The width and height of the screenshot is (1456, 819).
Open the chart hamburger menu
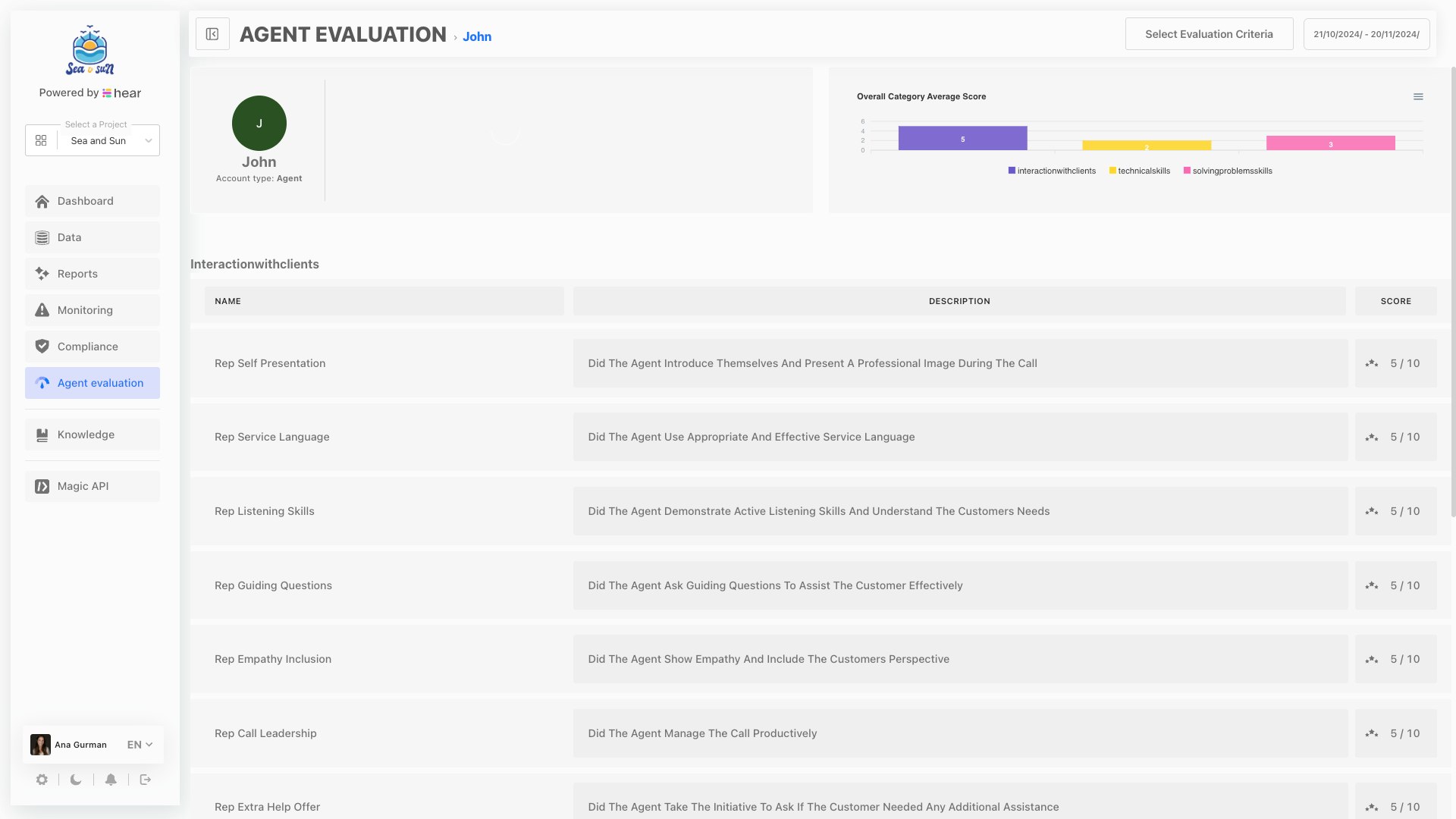coord(1417,96)
